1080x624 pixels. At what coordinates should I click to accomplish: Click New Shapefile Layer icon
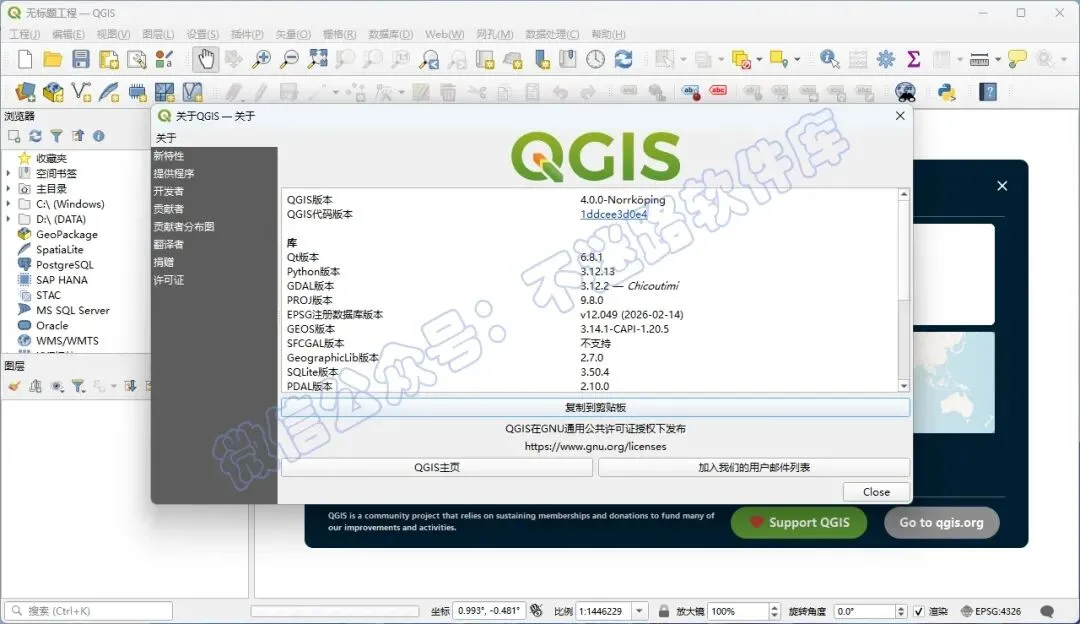coord(81,92)
